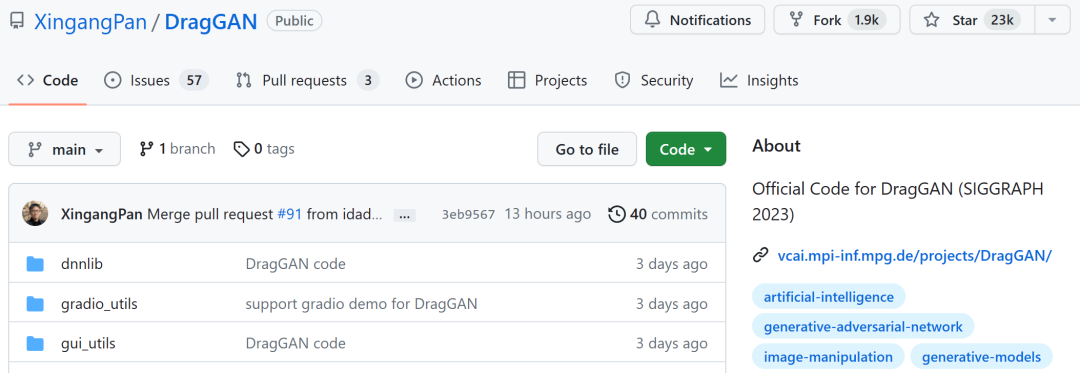Open the support gradio demo commit message
1080x373 pixels.
[362, 303]
